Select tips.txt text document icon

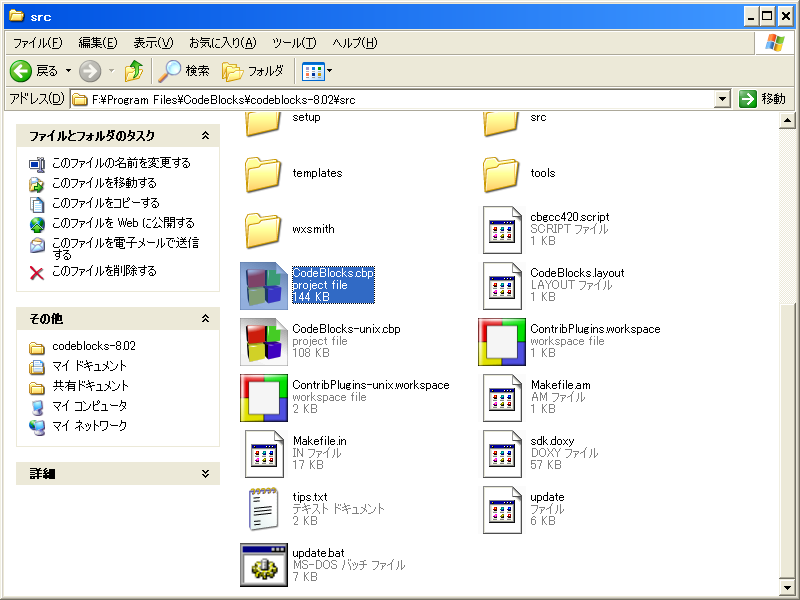click(x=264, y=509)
